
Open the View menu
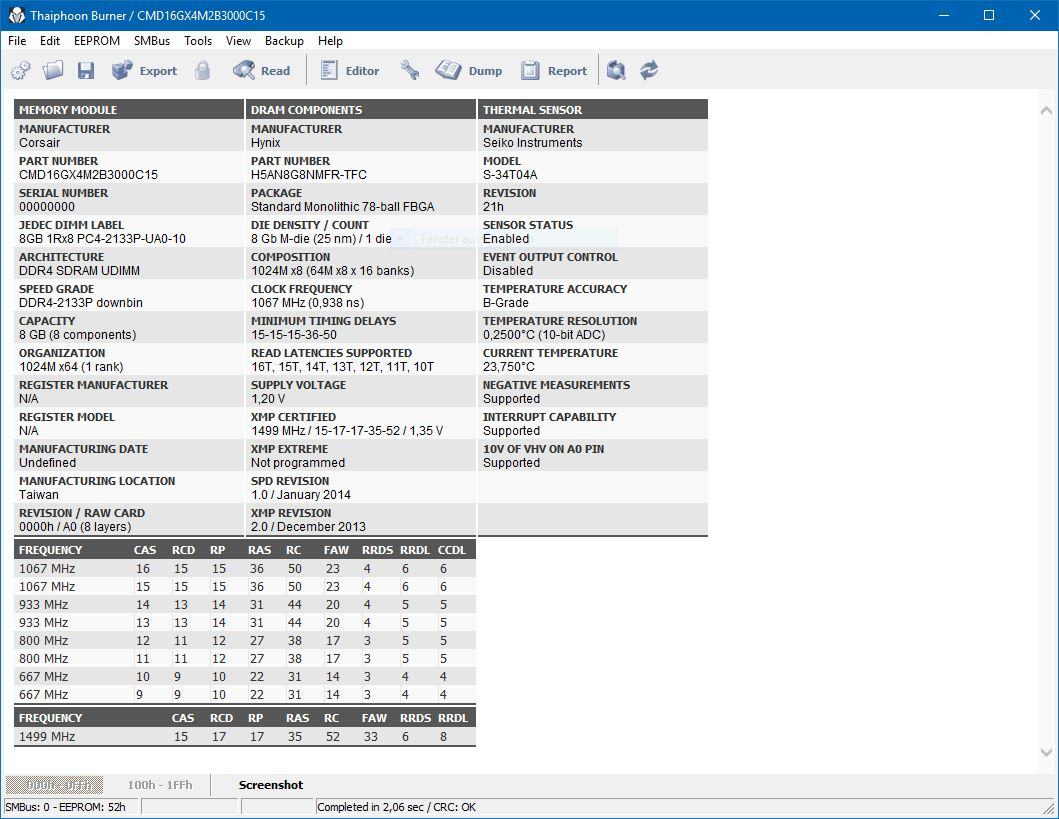(x=238, y=41)
